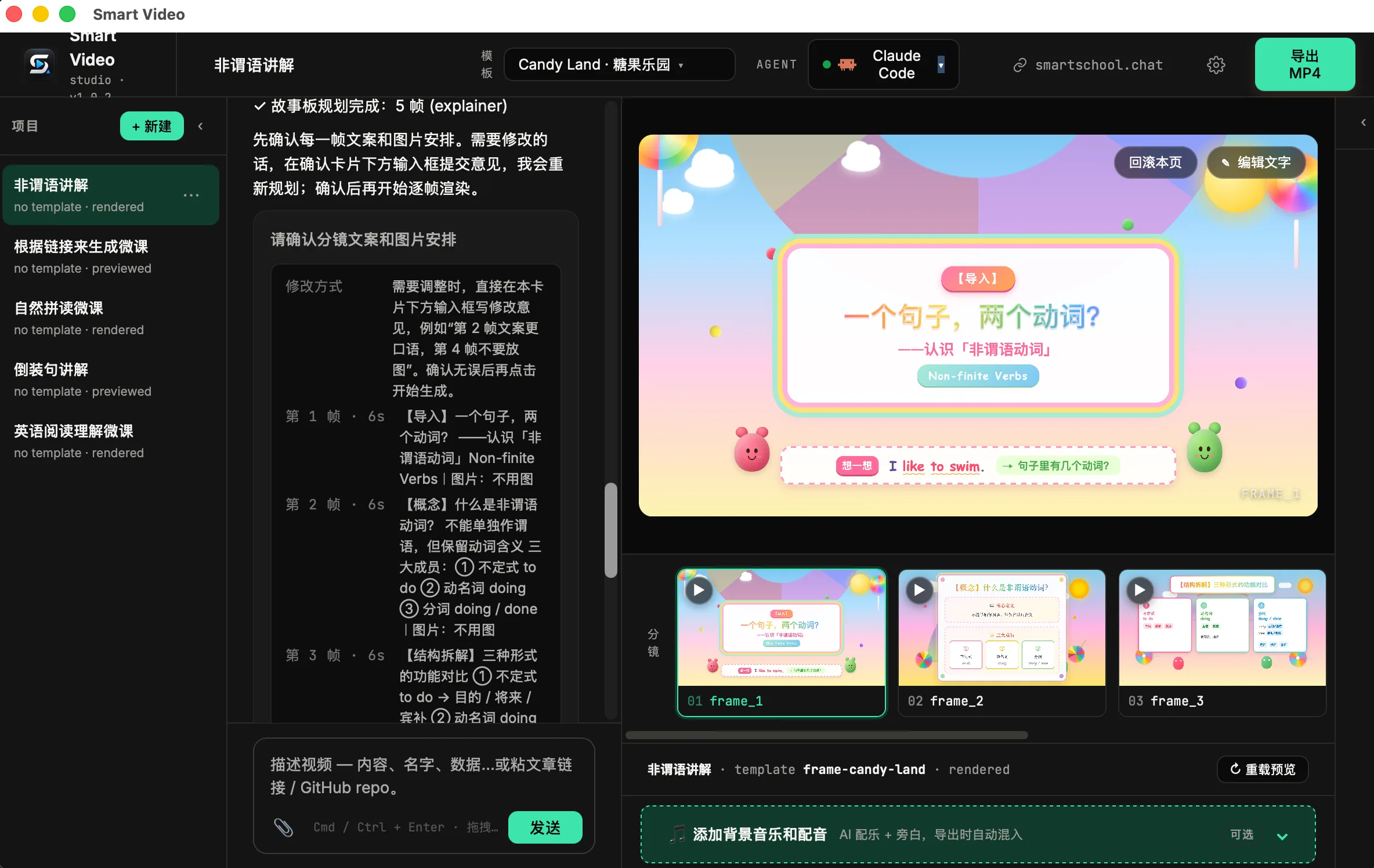This screenshot has height=868, width=1374.
Task: Click the 修改方式 label in the confirmation card
Action: point(314,287)
